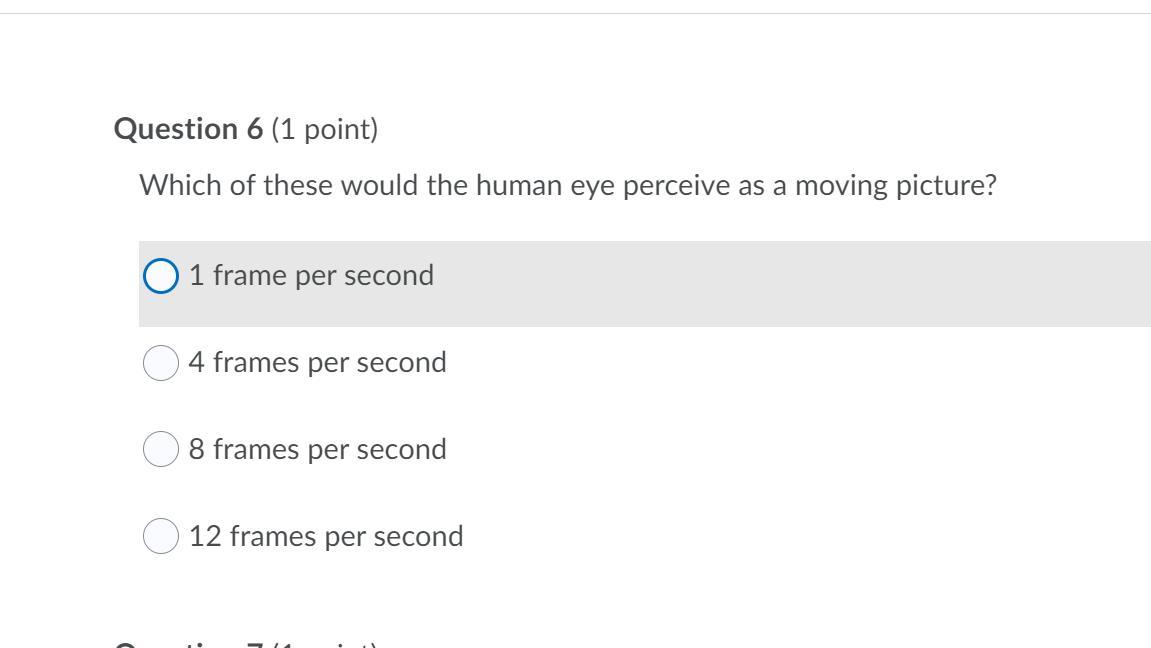The image size is (1151, 648).
Task: Select the "1 frame per second" radio button
Action: pyautogui.click(x=161, y=276)
